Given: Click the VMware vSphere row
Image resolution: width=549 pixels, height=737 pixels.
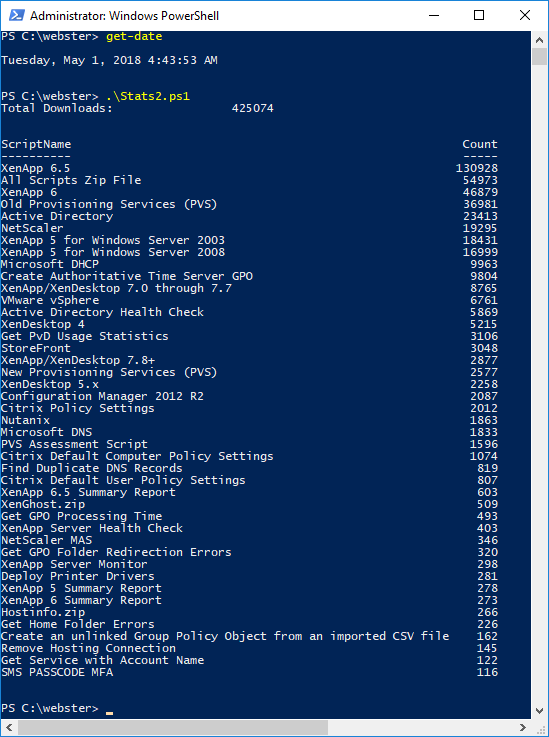Looking at the screenshot, I should pyautogui.click(x=249, y=300).
